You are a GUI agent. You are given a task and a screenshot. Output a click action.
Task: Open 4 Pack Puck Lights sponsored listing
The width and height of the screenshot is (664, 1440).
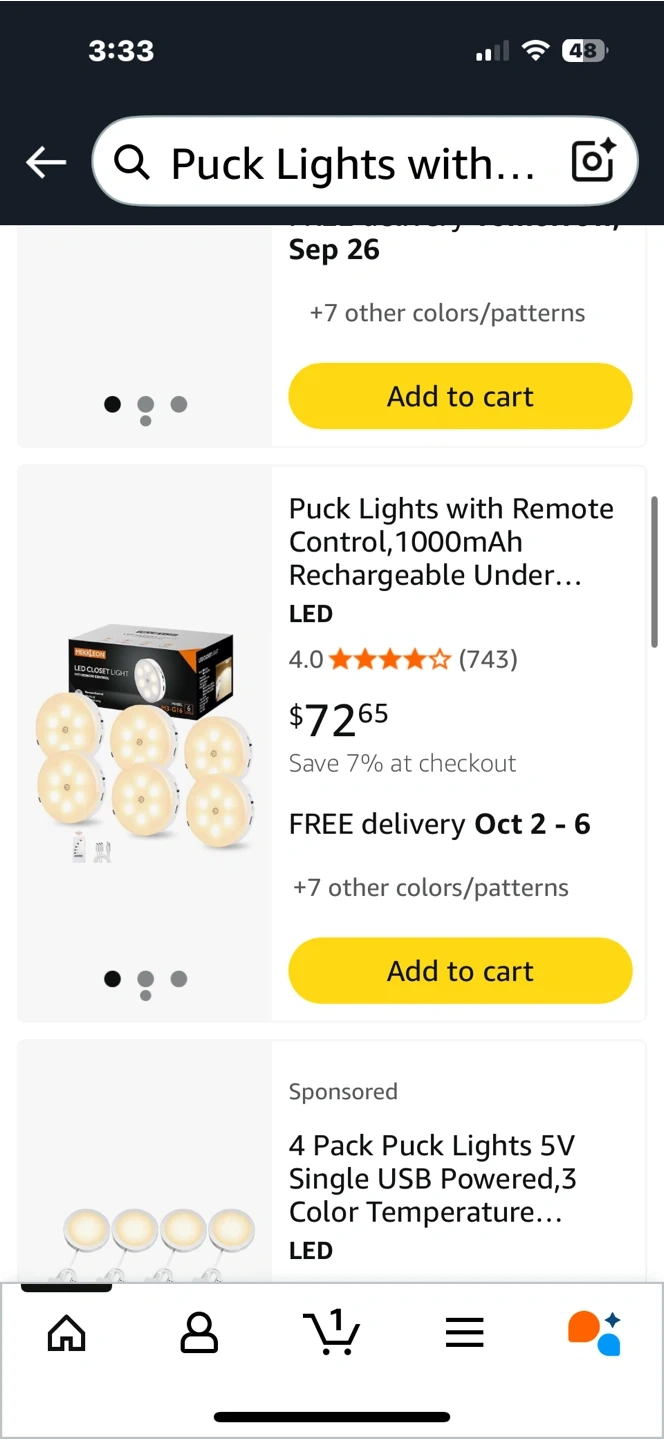coord(432,1179)
